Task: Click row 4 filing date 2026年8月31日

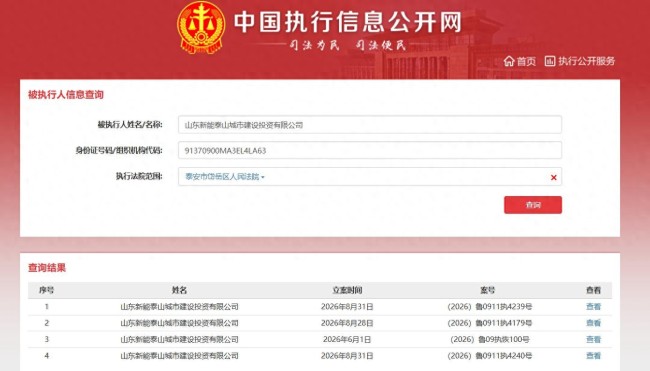Action: pyautogui.click(x=347, y=356)
